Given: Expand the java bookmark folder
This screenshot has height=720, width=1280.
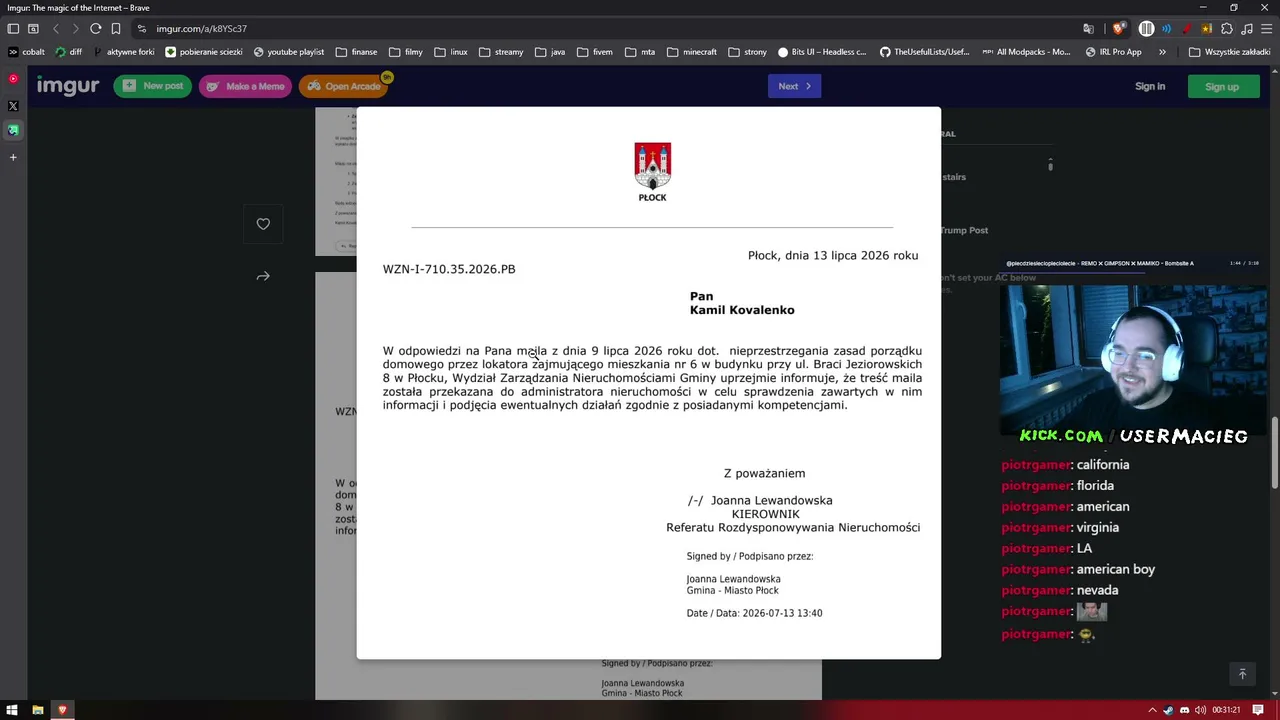Looking at the screenshot, I should click(x=550, y=52).
